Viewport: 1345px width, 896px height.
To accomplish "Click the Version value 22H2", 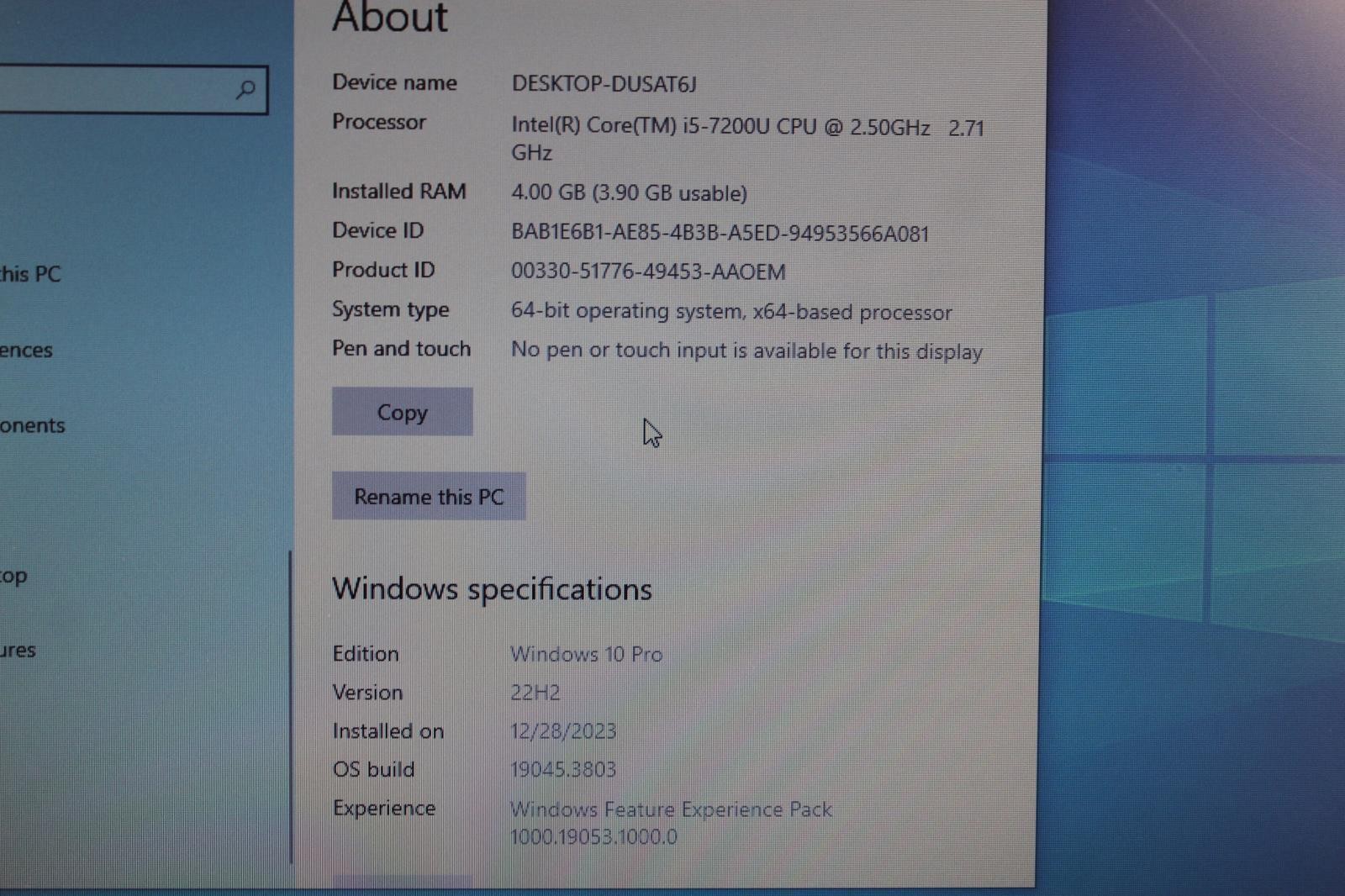I will pyautogui.click(x=535, y=693).
